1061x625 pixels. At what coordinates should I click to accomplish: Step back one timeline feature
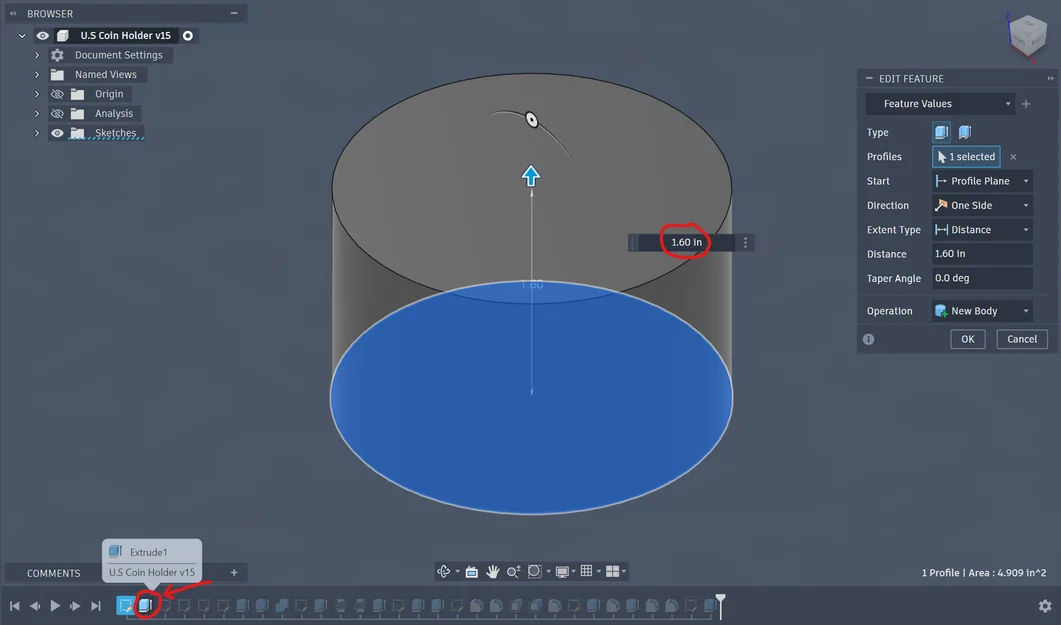pos(35,605)
